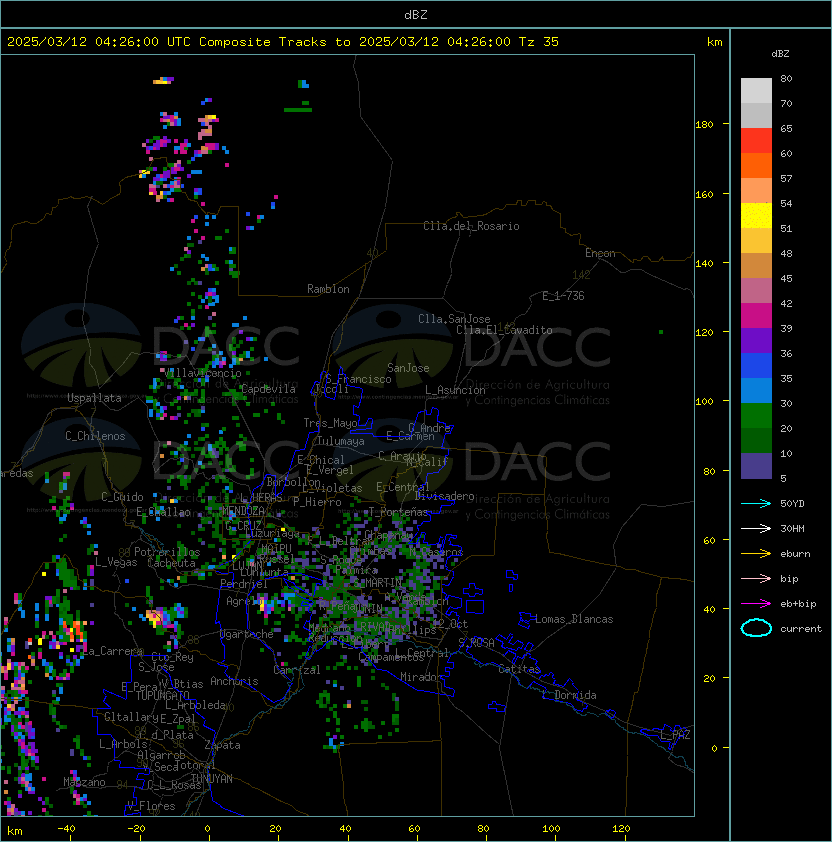The height and width of the screenshot is (842, 832).
Task: Click the 'L_Dormida' map label
Action: tap(569, 695)
